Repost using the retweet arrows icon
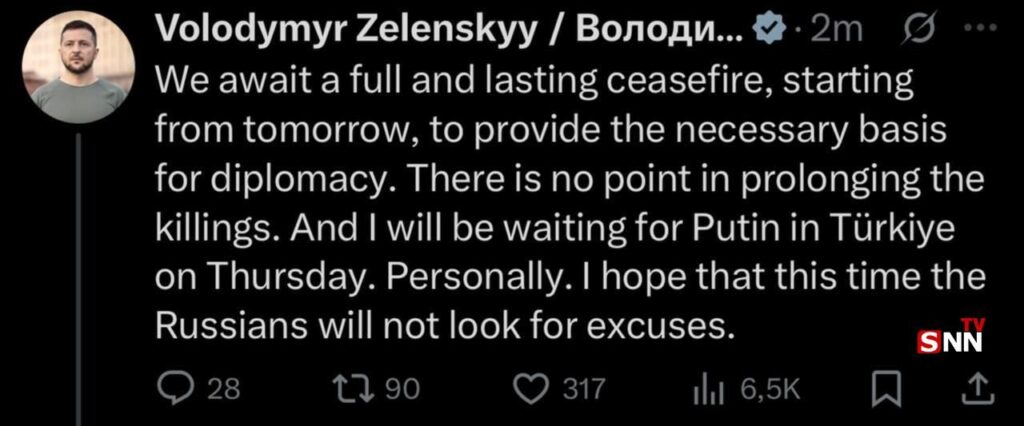 354,390
